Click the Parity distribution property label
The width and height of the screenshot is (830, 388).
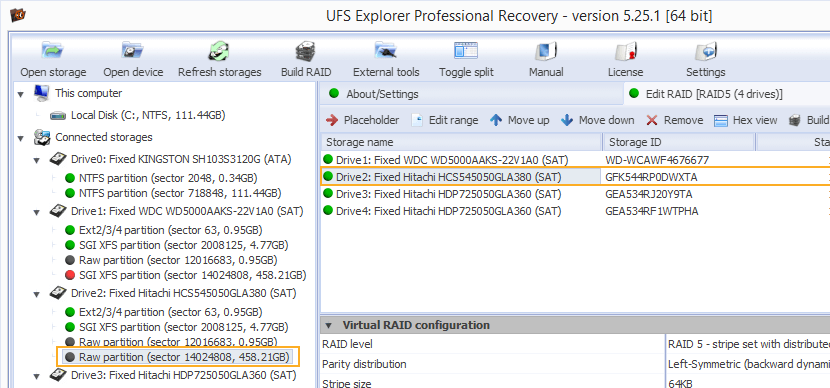[364, 364]
